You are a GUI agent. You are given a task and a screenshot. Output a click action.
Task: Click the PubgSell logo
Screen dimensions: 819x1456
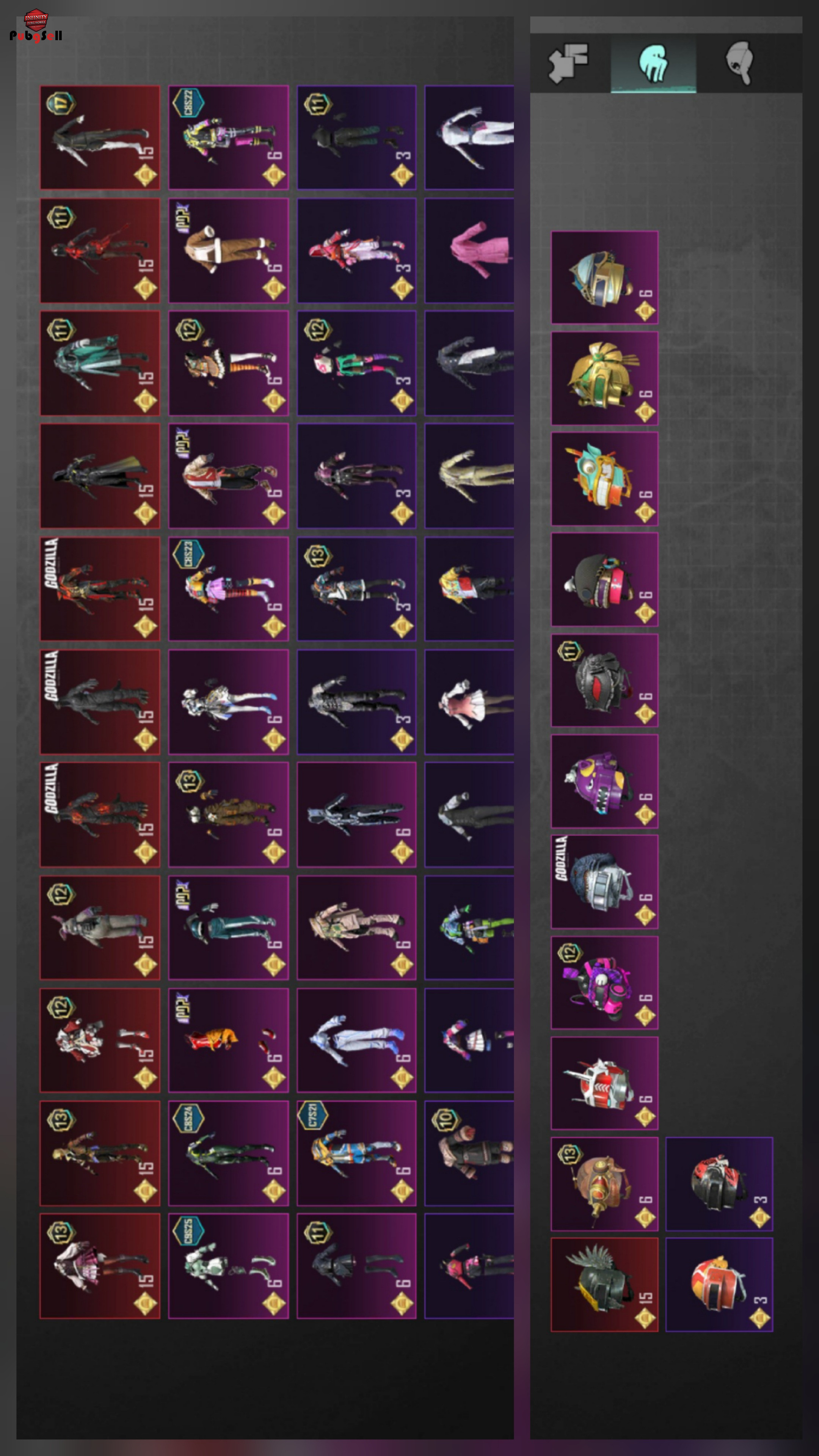tap(36, 26)
